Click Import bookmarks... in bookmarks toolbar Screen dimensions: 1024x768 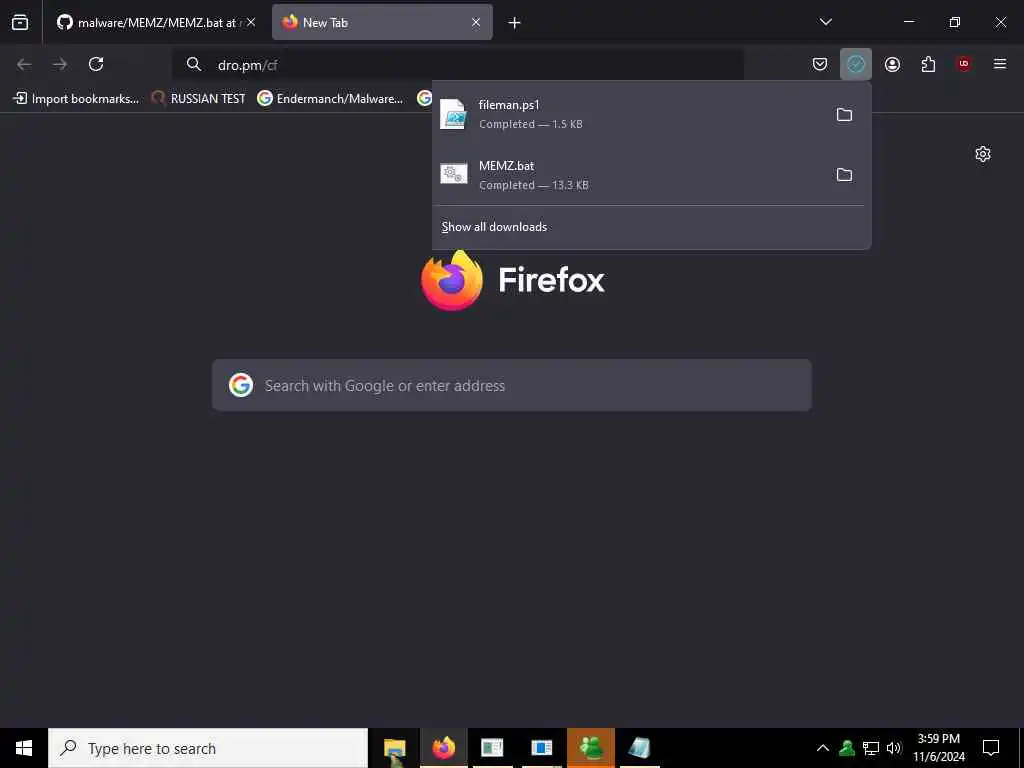(x=76, y=99)
